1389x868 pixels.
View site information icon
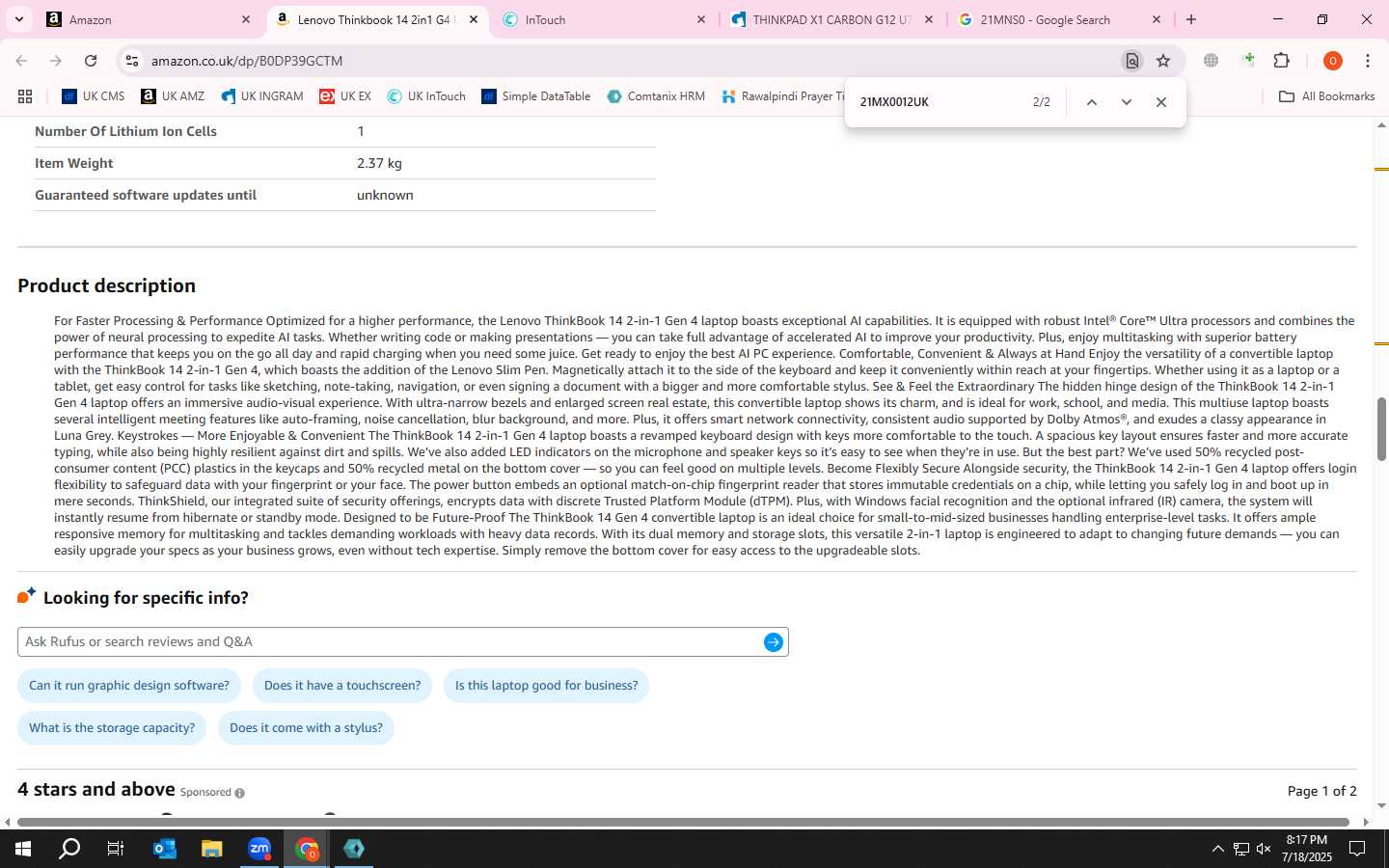click(131, 61)
